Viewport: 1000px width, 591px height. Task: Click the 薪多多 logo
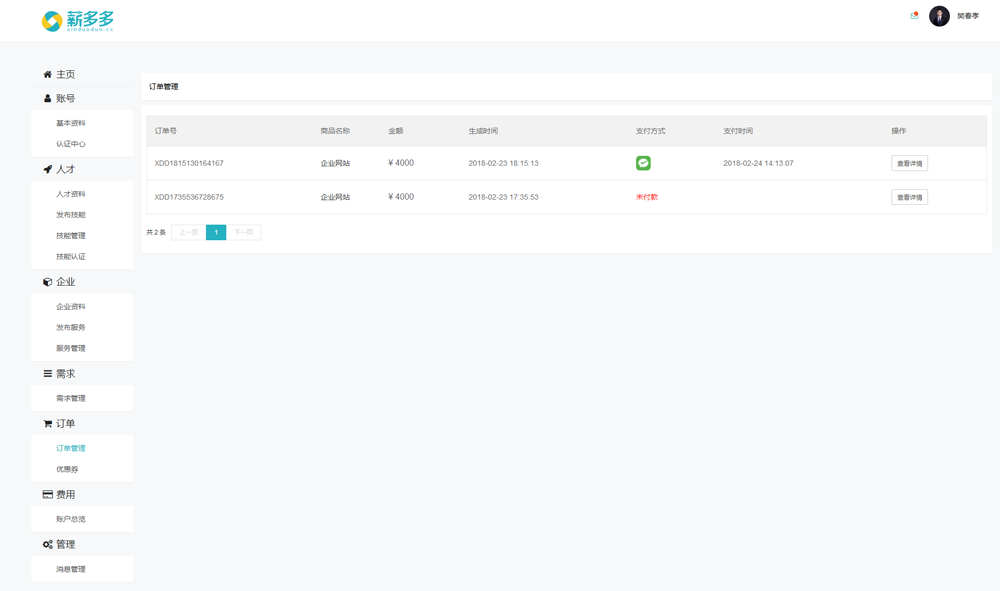point(77,21)
